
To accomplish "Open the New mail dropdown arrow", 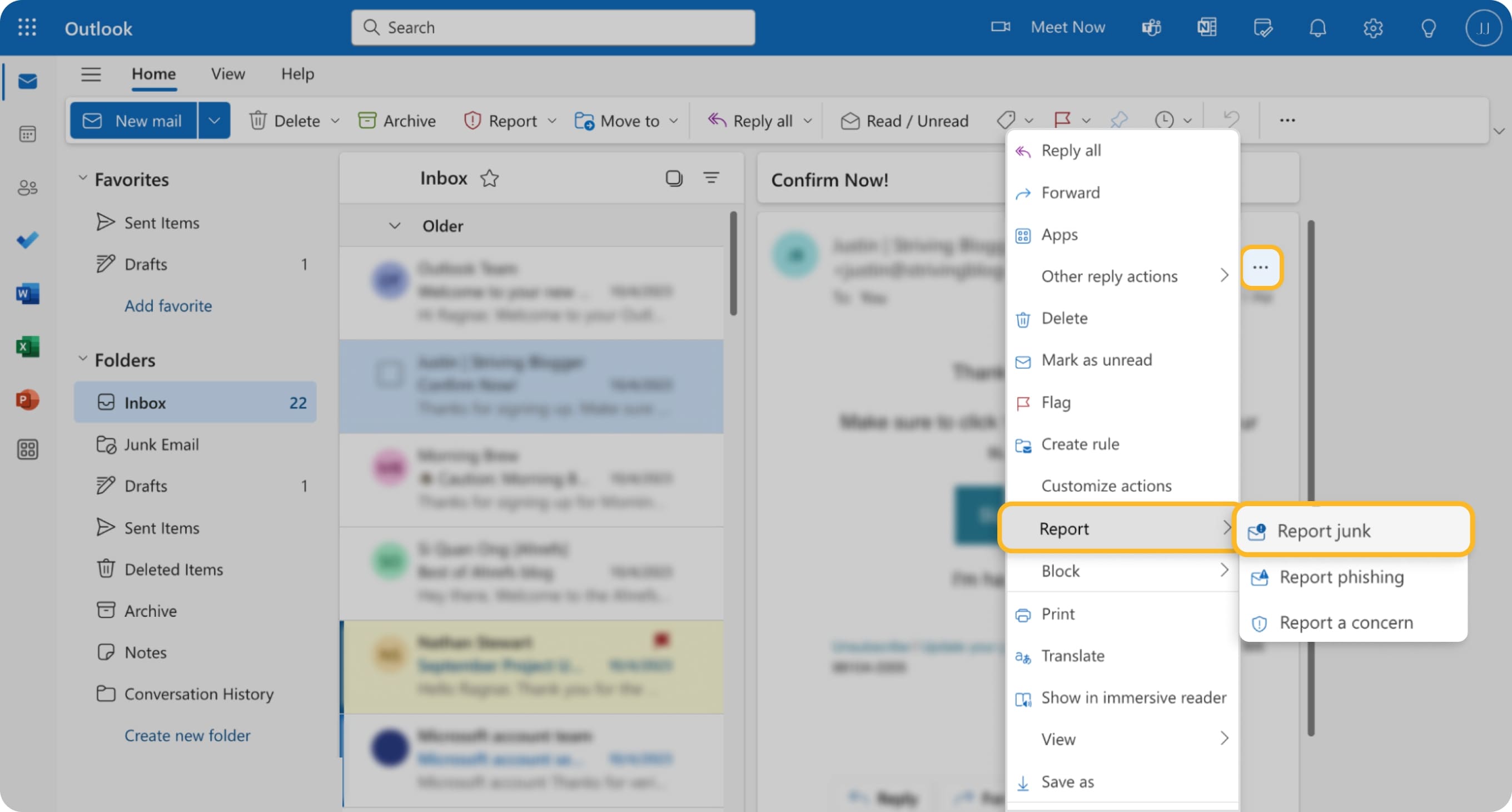I will [213, 120].
